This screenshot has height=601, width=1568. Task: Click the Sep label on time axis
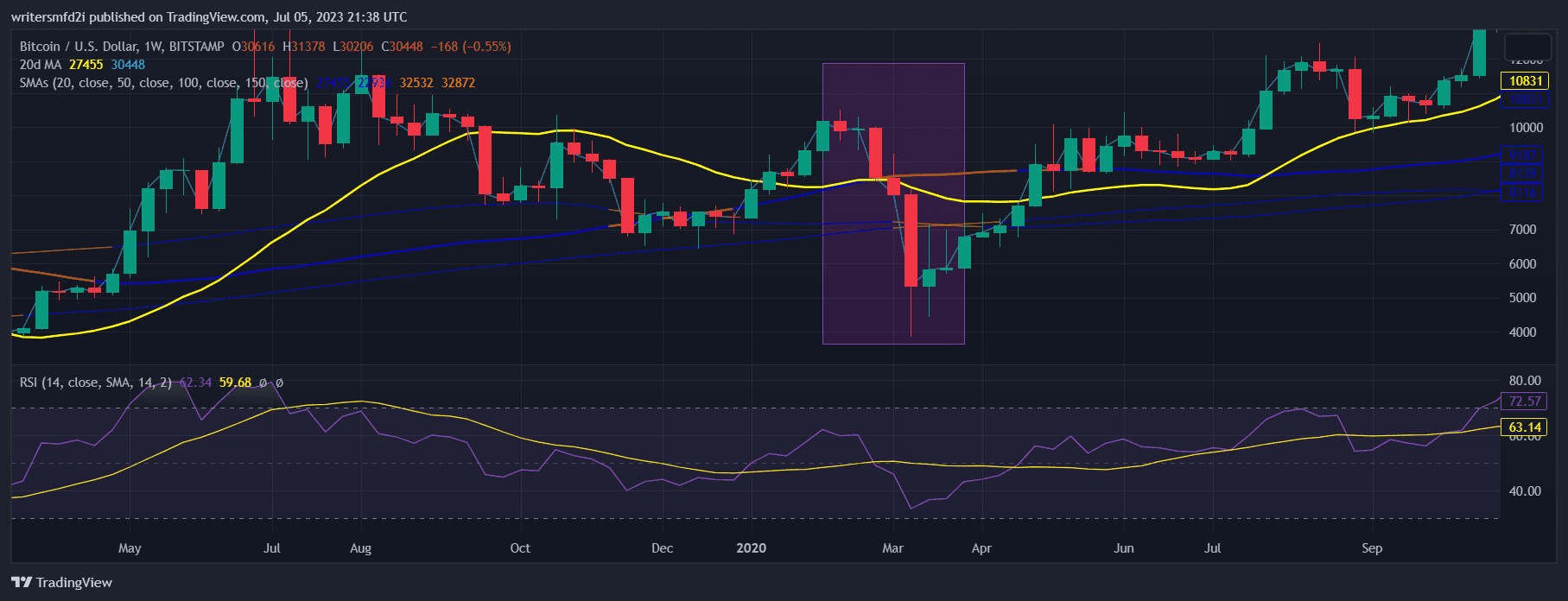pyautogui.click(x=1372, y=548)
